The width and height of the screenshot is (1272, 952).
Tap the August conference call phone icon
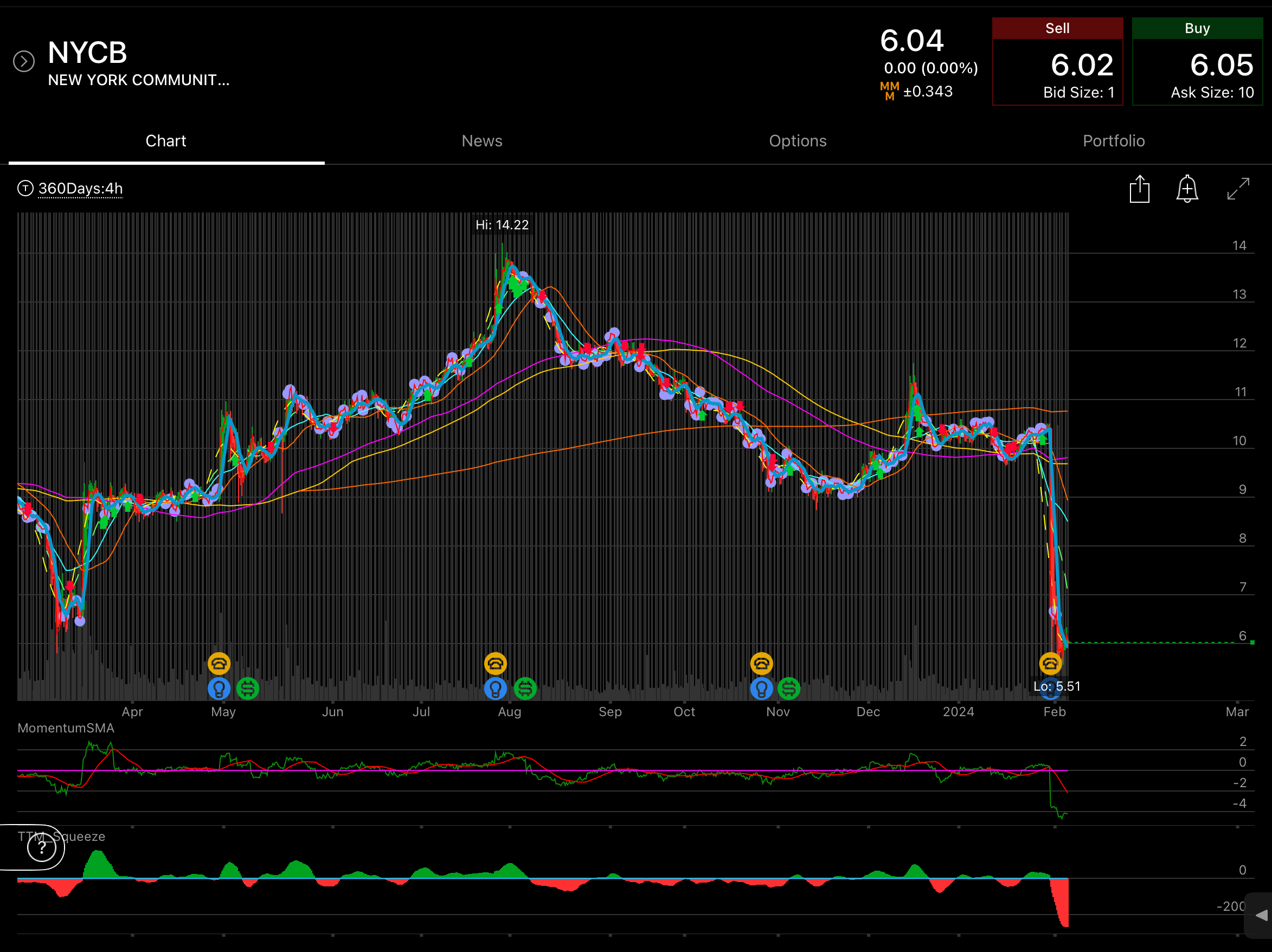tap(496, 664)
